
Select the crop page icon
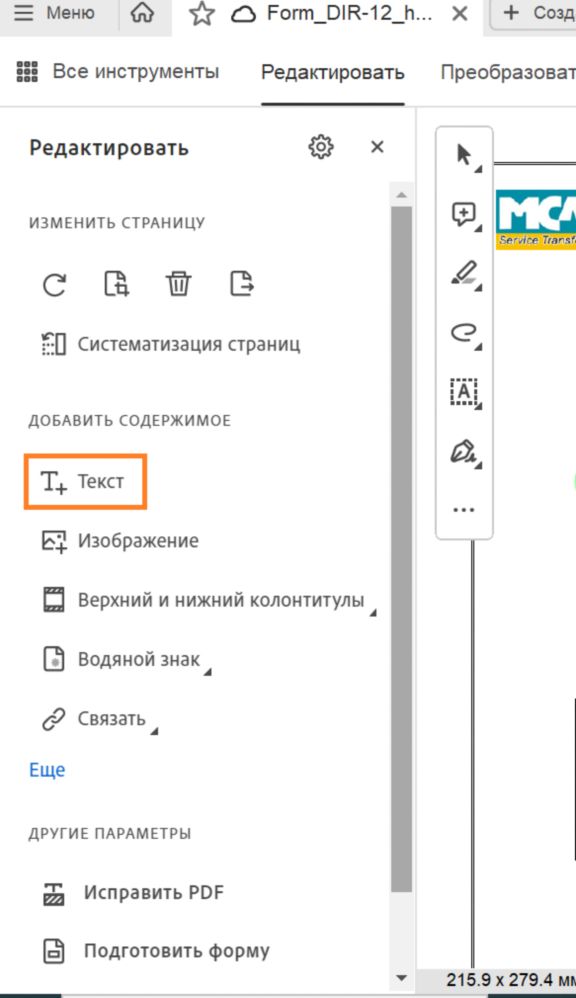[116, 284]
